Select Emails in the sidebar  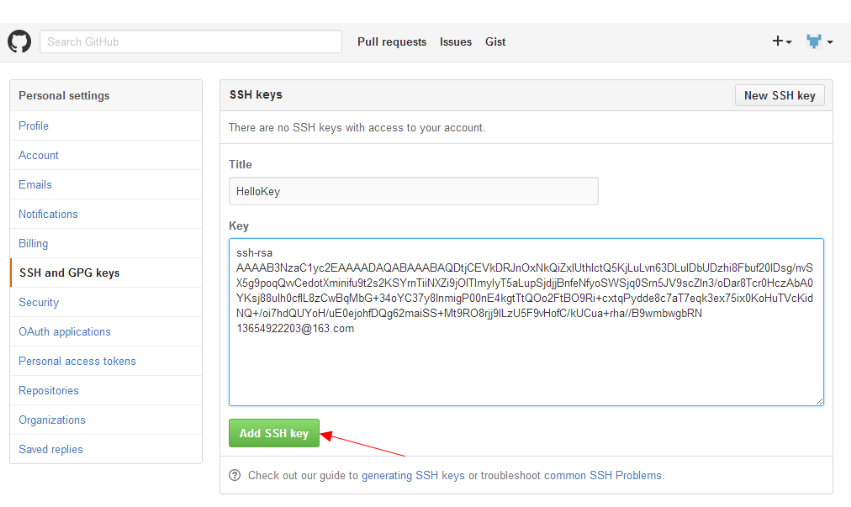[106, 185]
